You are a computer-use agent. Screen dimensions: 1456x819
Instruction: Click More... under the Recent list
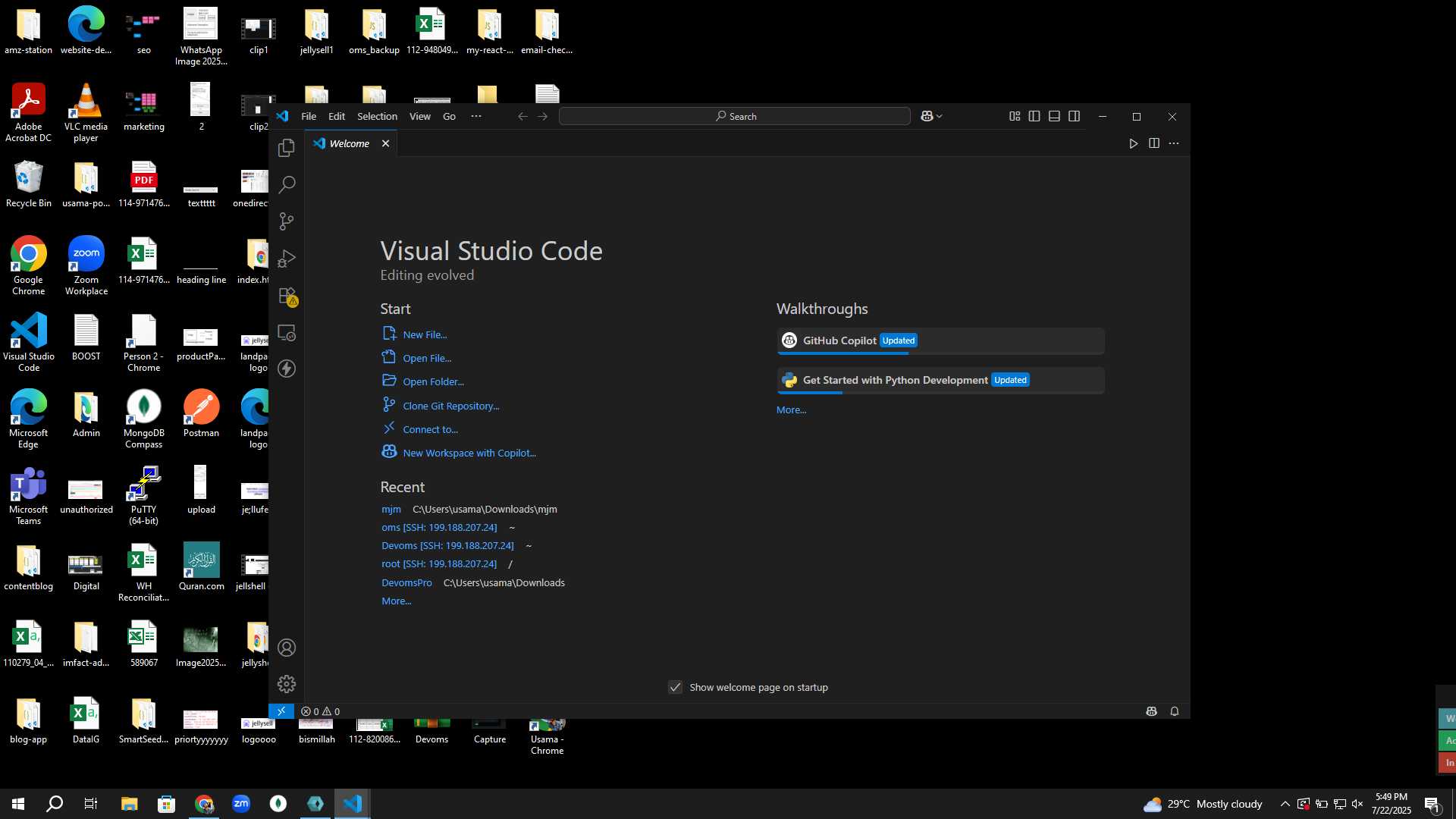click(x=396, y=601)
